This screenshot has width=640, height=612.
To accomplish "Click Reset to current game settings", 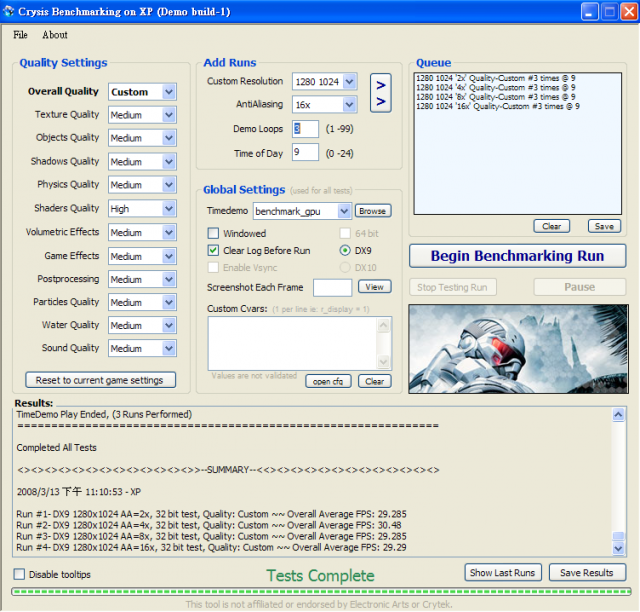I will pos(100,380).
